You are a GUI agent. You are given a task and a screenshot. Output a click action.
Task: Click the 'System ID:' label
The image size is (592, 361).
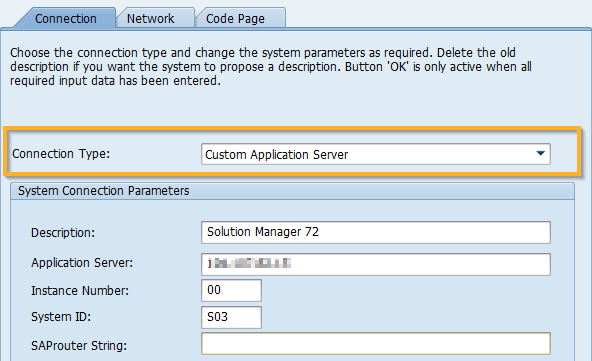61,317
